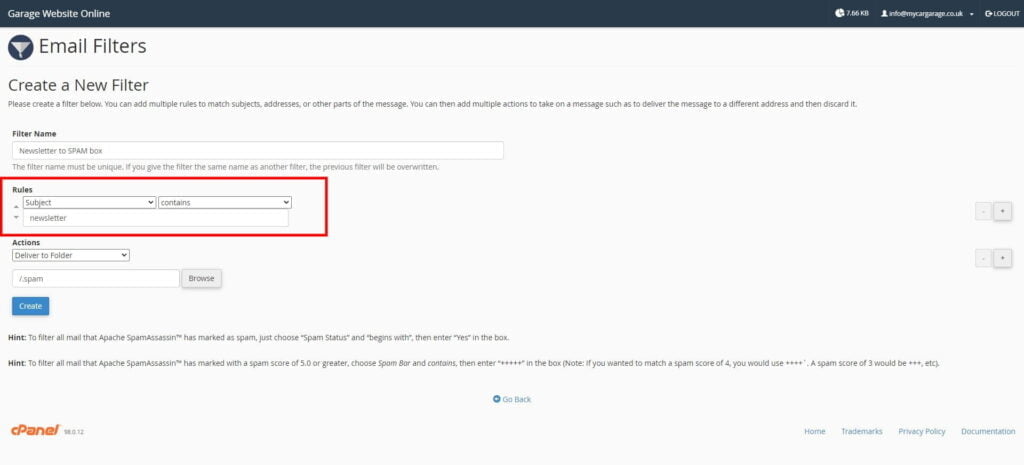Screen dimensions: 1024x465
Task: Click the Email Filters funnel icon
Action: click(20, 48)
